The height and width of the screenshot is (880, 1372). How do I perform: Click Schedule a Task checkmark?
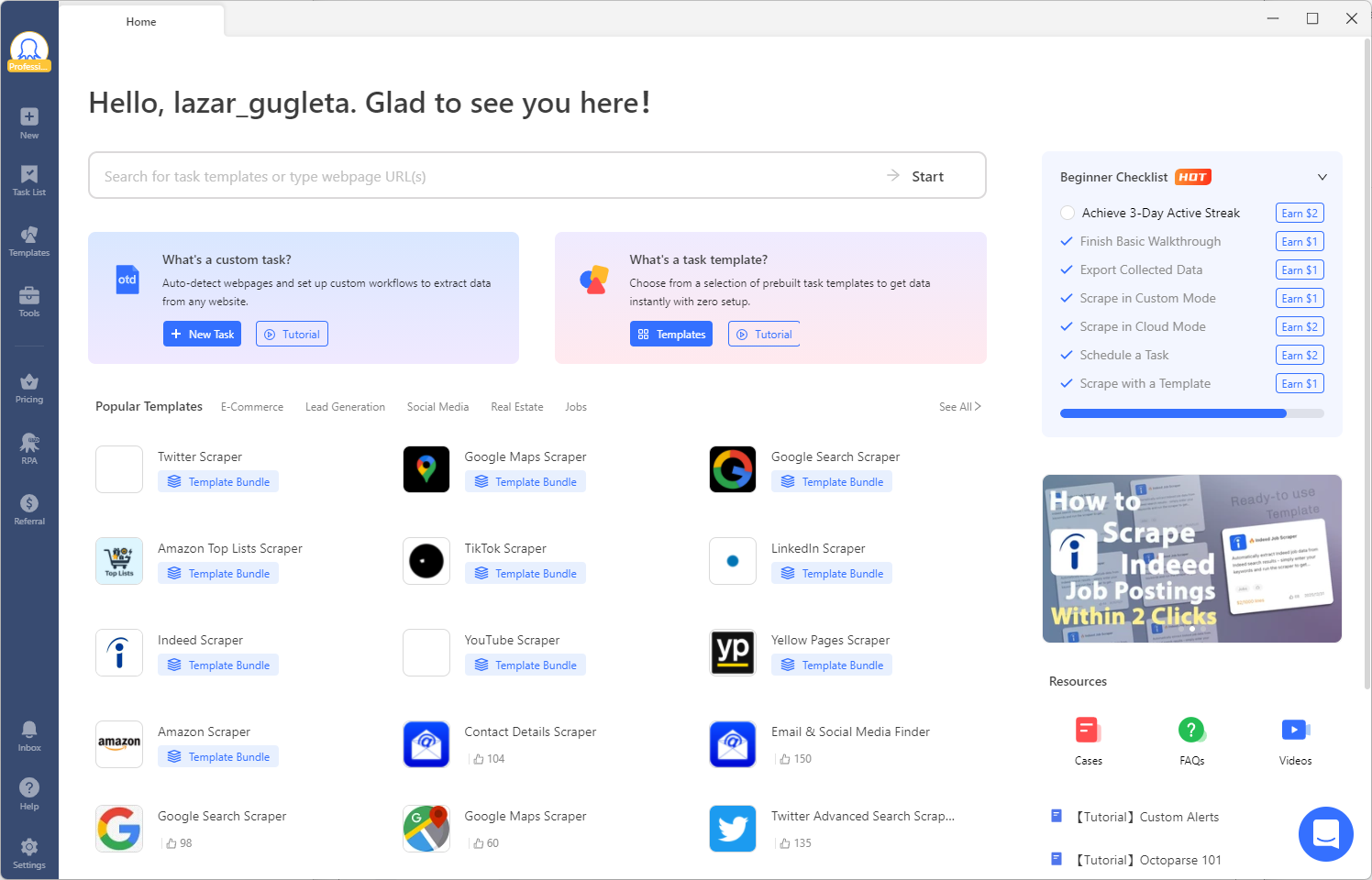(1067, 355)
